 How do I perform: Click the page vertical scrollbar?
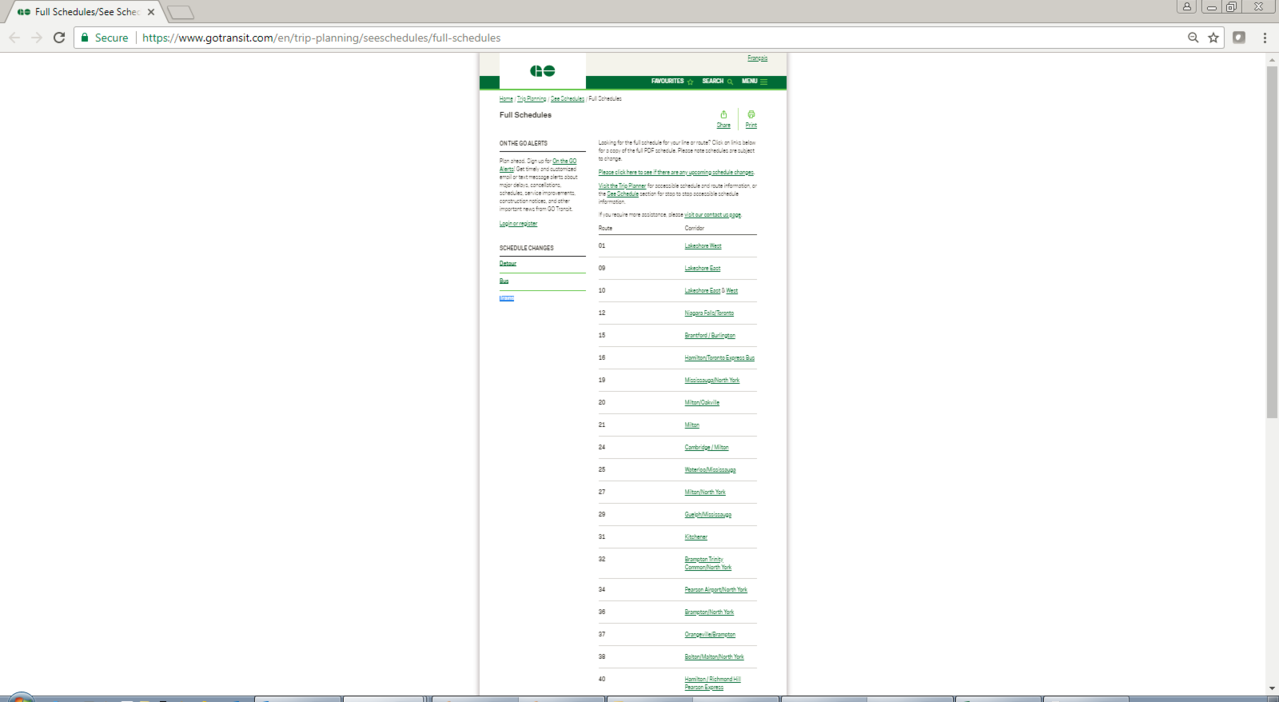coord(1271,240)
